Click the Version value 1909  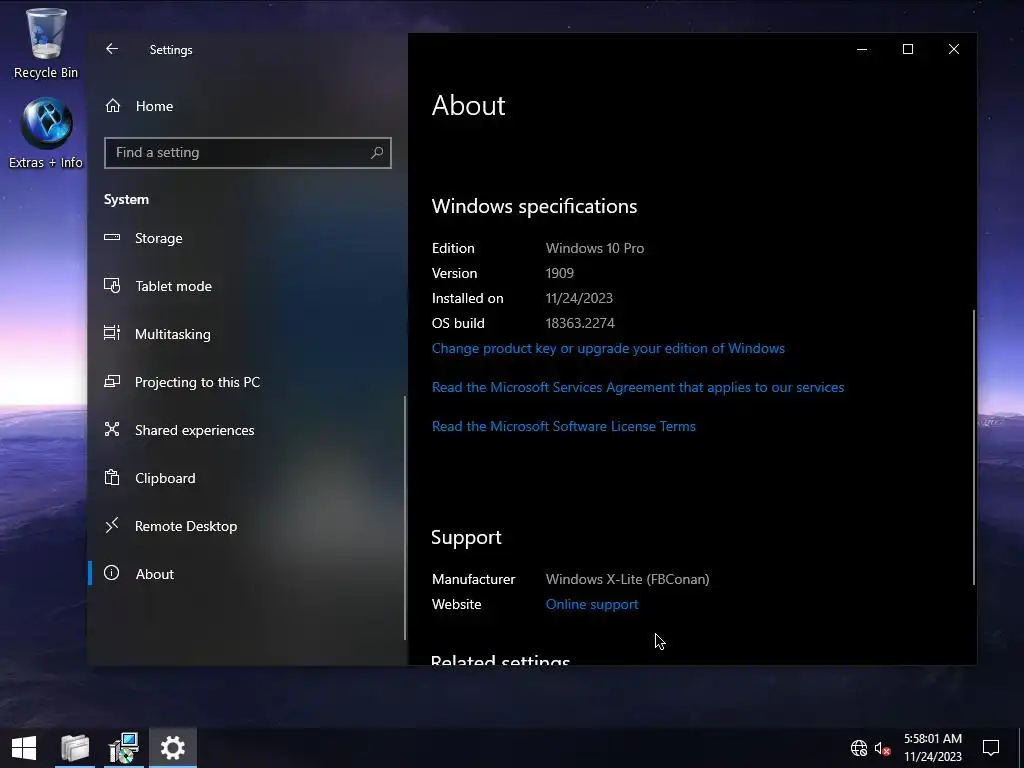(x=560, y=273)
